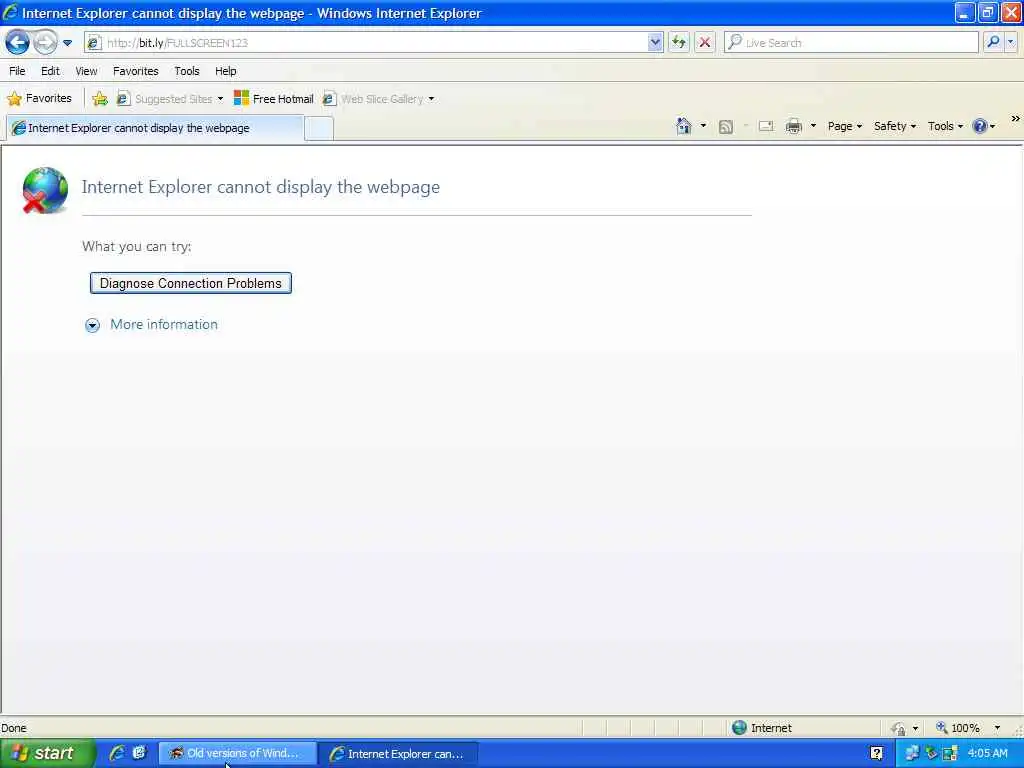1024x768 pixels.
Task: Close the Internet Explorer window
Action: [x=1012, y=12]
